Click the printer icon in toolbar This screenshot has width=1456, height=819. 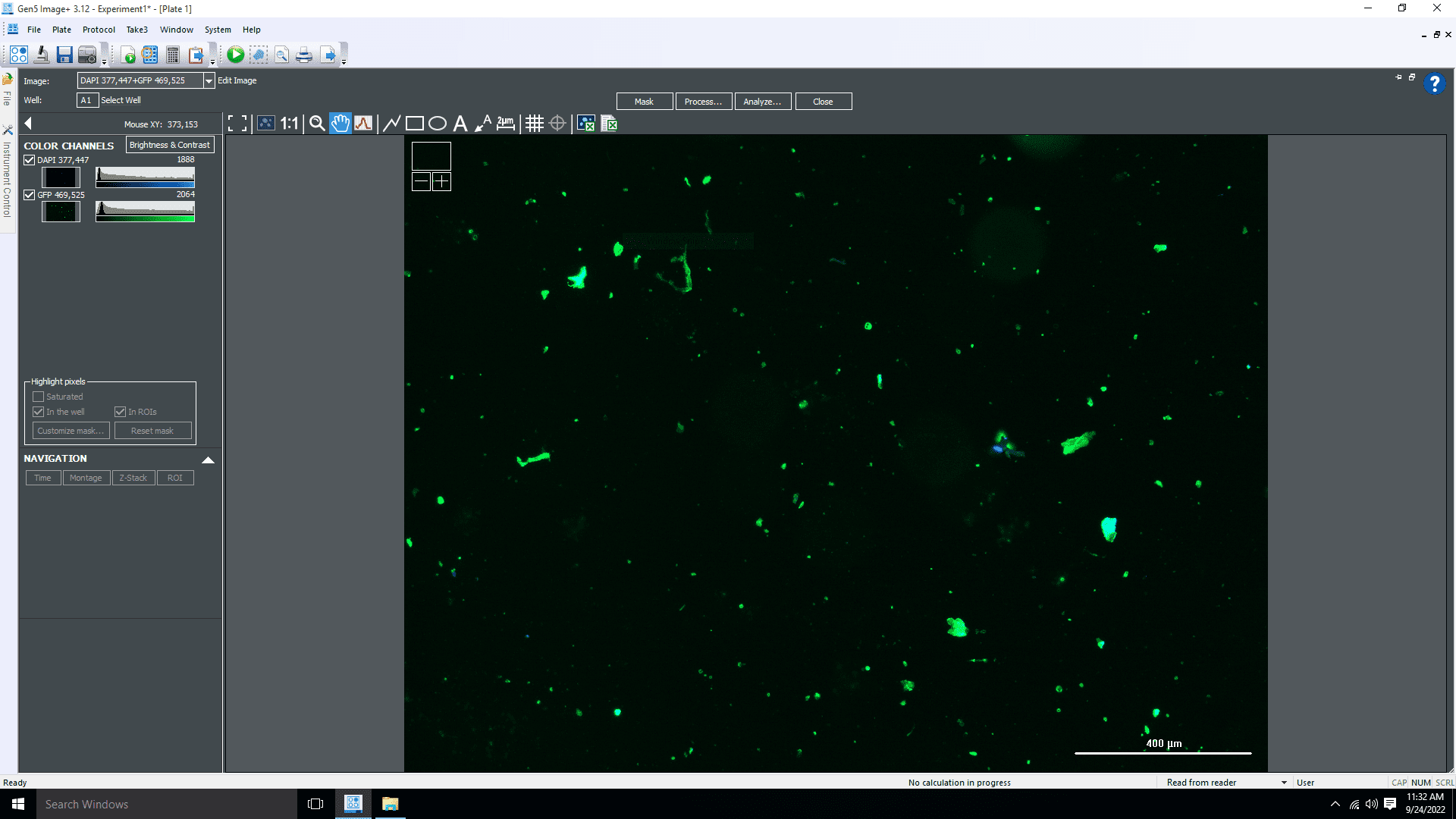[x=304, y=55]
